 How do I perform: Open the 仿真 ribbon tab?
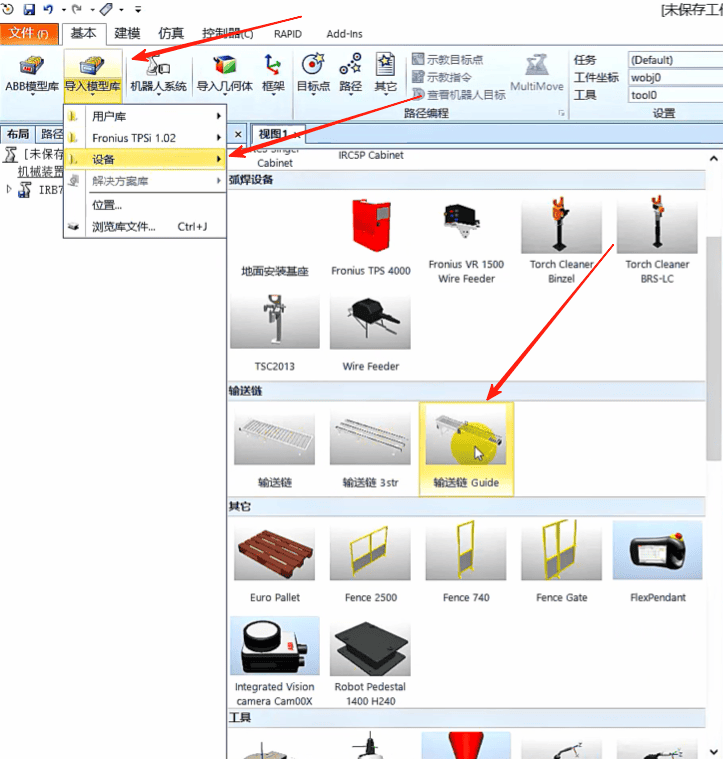171,33
